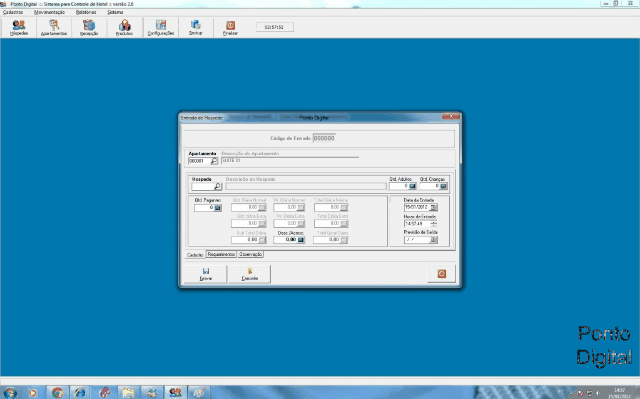Screen dimensions: 640x399
Task: Click the Hóspede code input field
Action: point(203,186)
